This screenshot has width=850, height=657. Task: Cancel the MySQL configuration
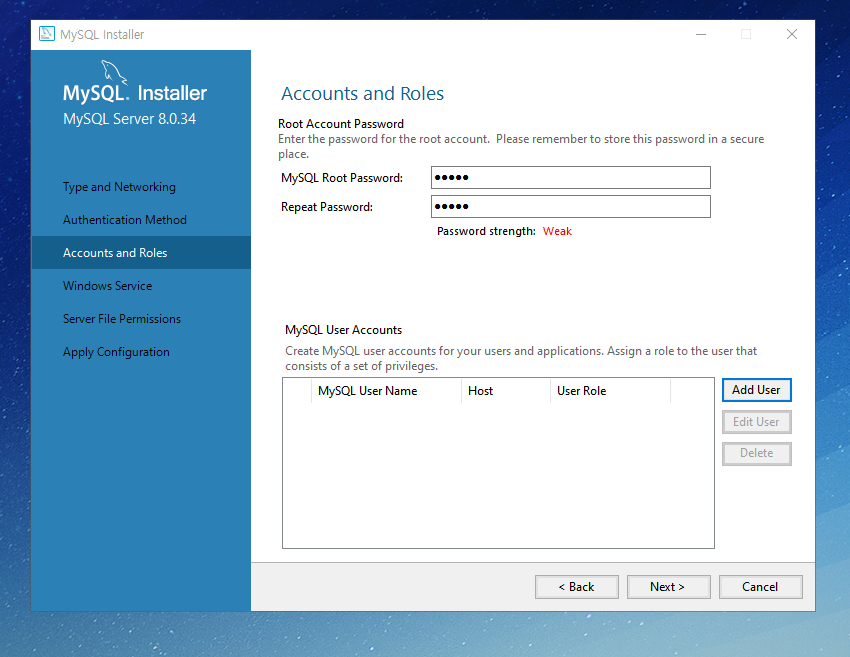point(760,587)
